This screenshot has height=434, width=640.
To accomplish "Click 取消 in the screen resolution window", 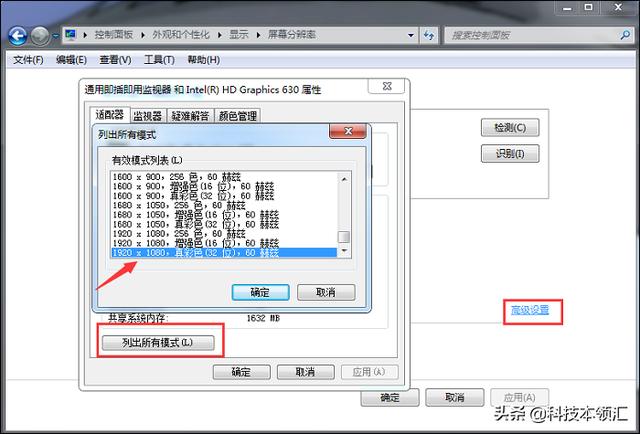I will (454, 397).
